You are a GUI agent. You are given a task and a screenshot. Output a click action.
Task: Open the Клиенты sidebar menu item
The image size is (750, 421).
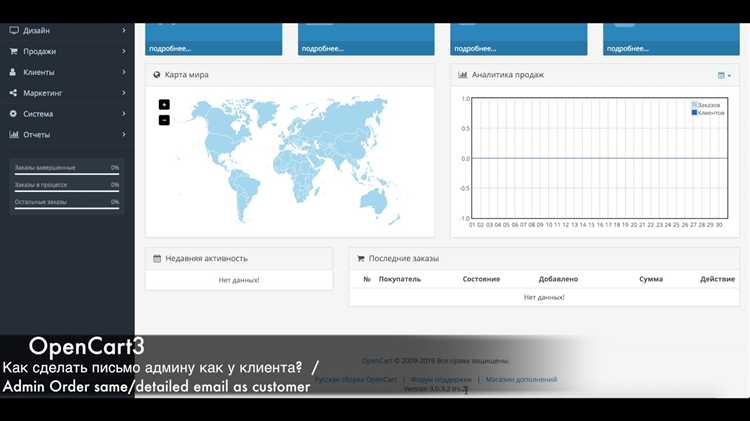pyautogui.click(x=67, y=72)
